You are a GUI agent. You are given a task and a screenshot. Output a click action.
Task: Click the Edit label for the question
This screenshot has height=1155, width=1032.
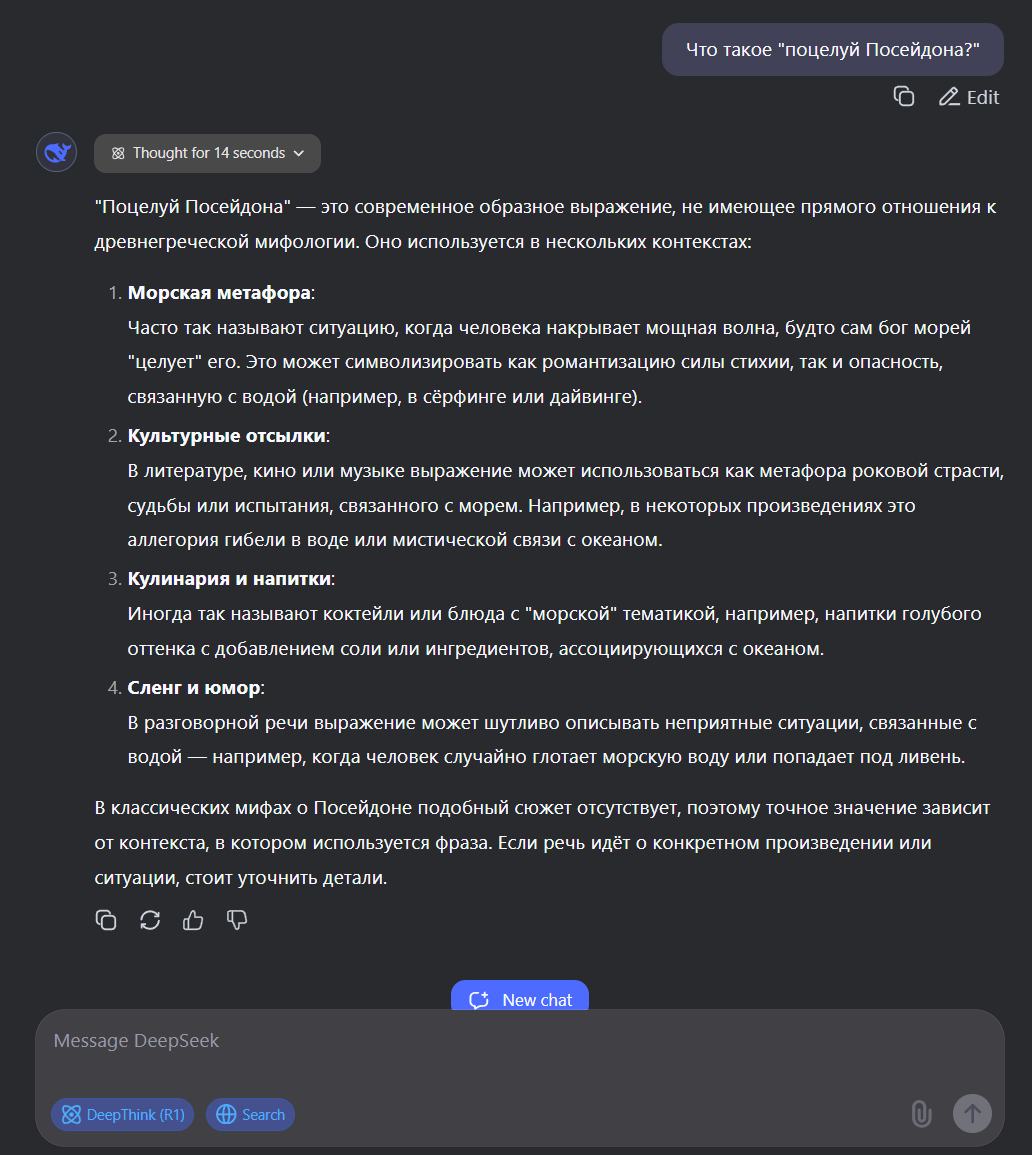point(983,97)
